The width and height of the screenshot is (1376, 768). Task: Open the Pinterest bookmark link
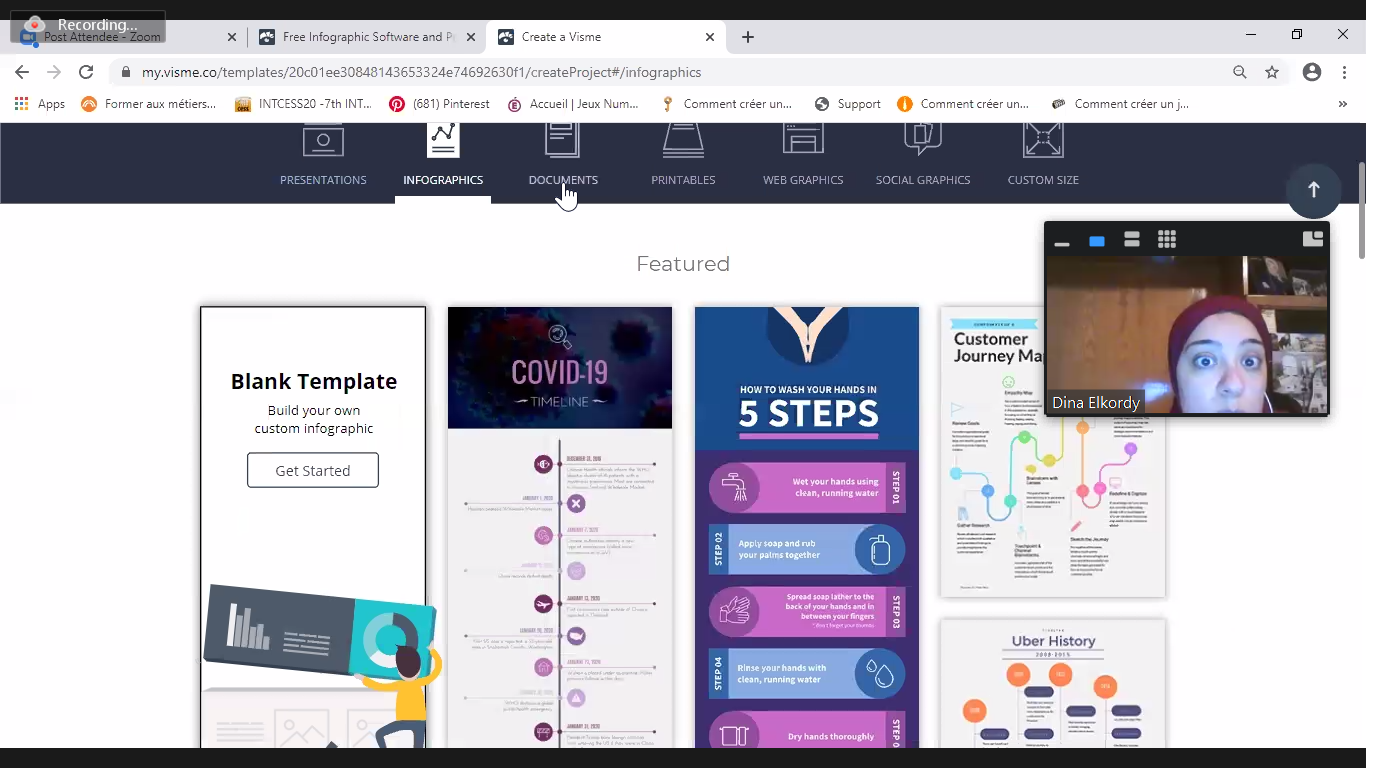[440, 104]
